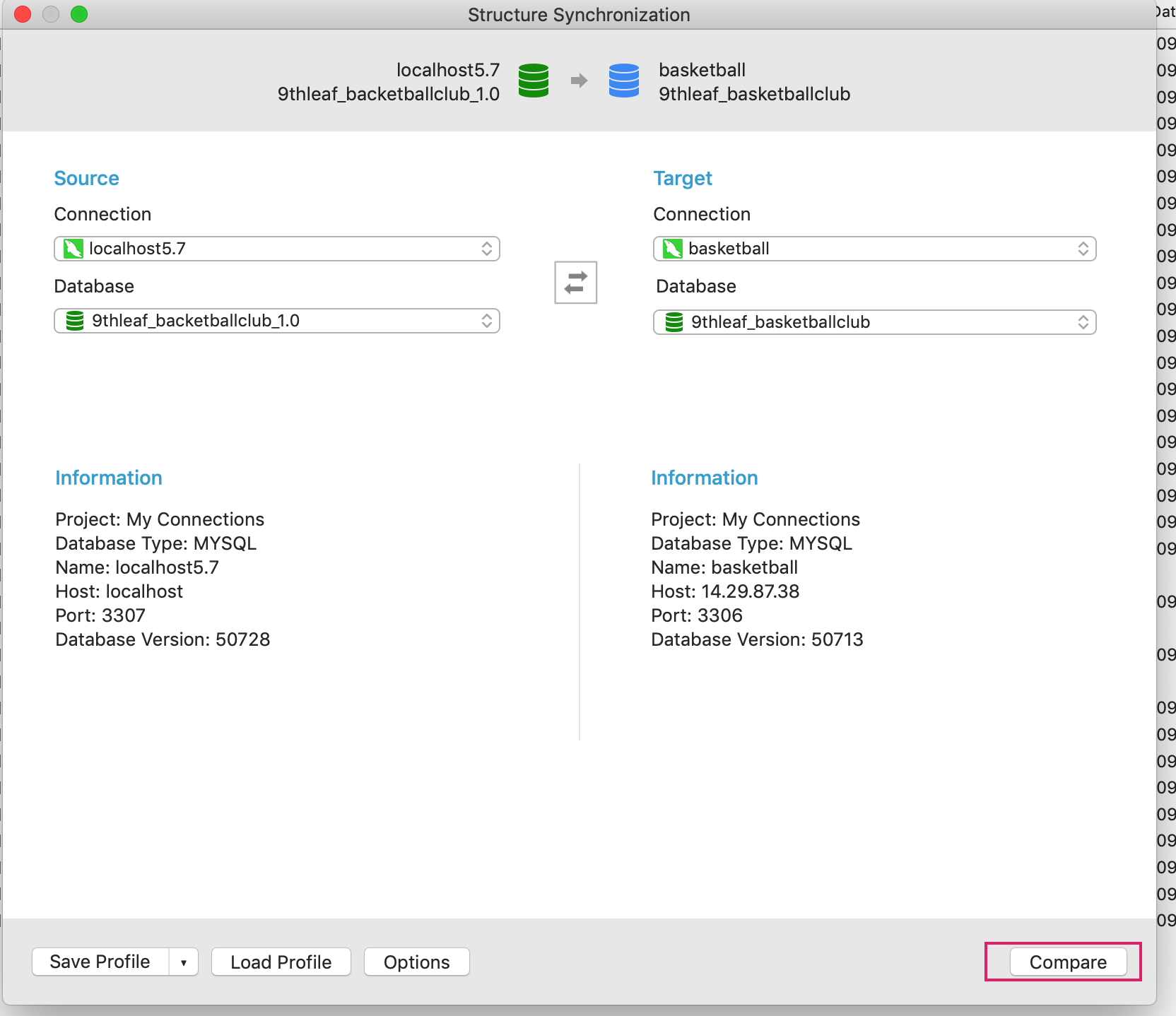Click the MySQL icon in the localhost5.7 connection field
This screenshot has width=1176, height=1016.
pyautogui.click(x=73, y=248)
